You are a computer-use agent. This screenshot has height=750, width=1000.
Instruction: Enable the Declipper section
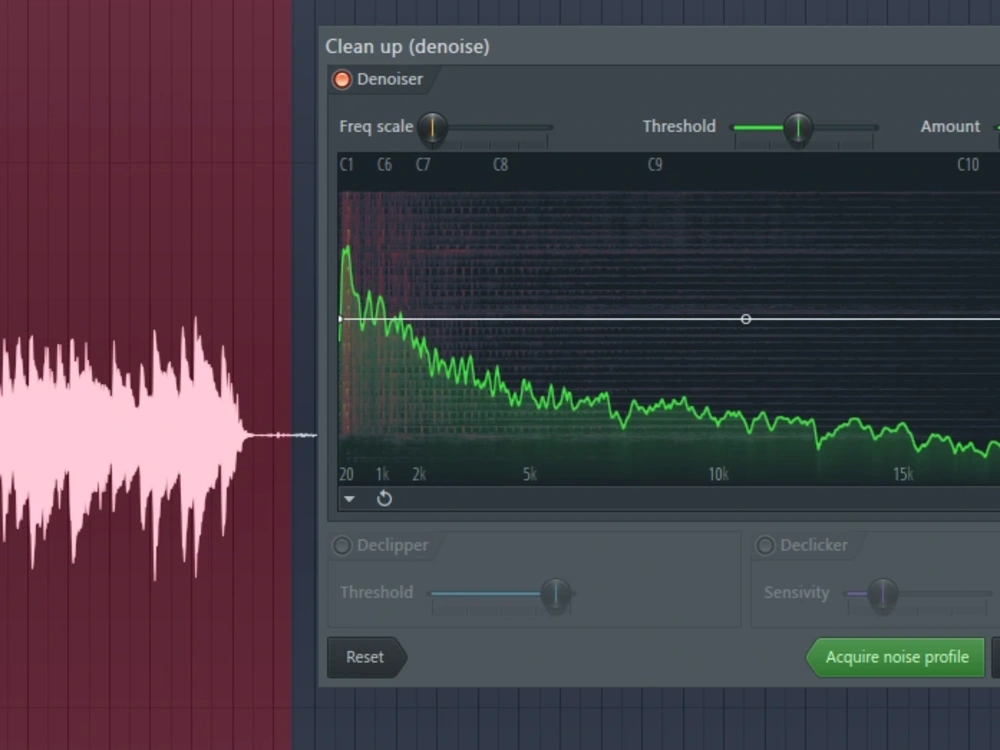[342, 545]
